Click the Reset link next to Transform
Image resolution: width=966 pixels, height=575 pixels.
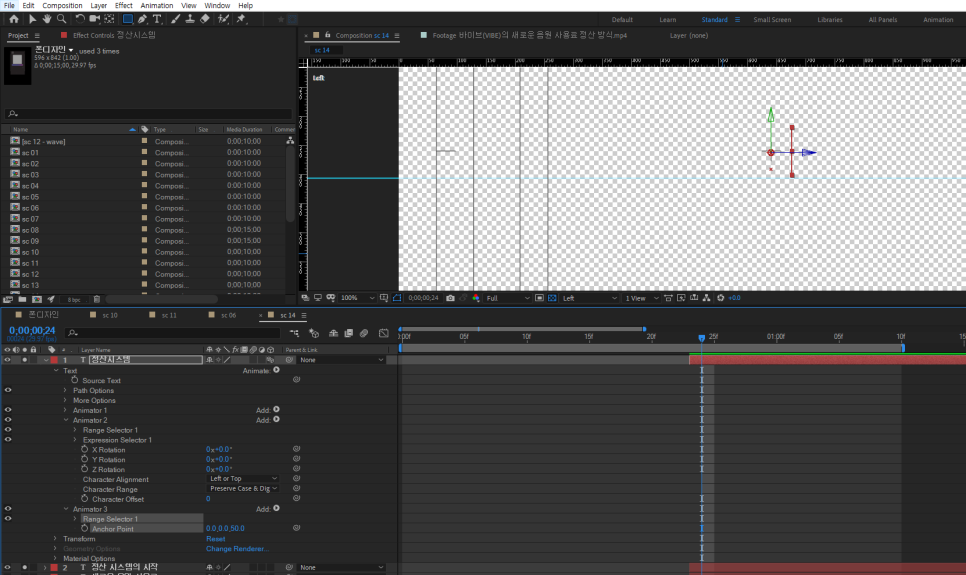216,539
